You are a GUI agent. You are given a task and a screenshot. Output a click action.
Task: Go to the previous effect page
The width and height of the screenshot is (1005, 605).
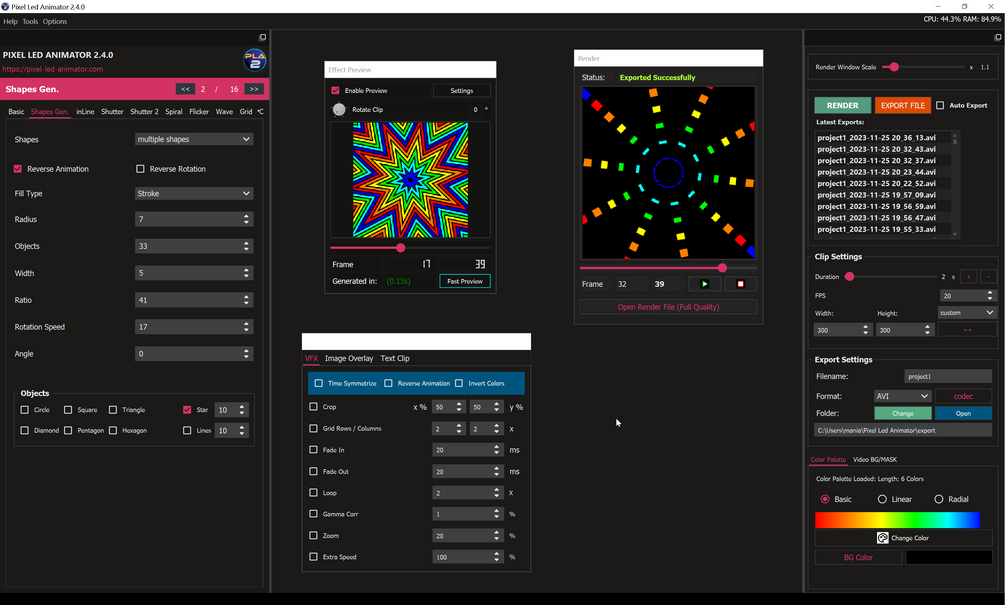(x=185, y=89)
